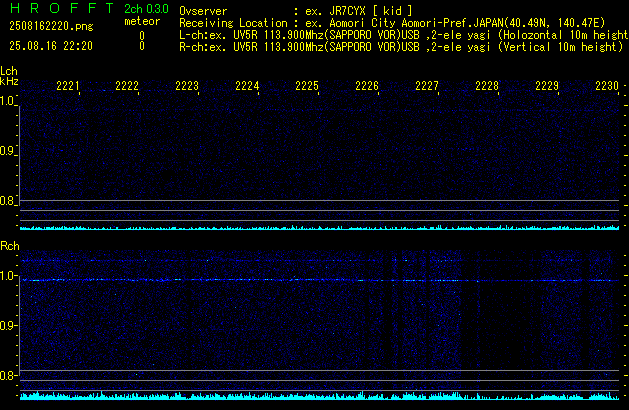Click time marker 2222
Viewport: 629px width, 410px height.
[127, 86]
